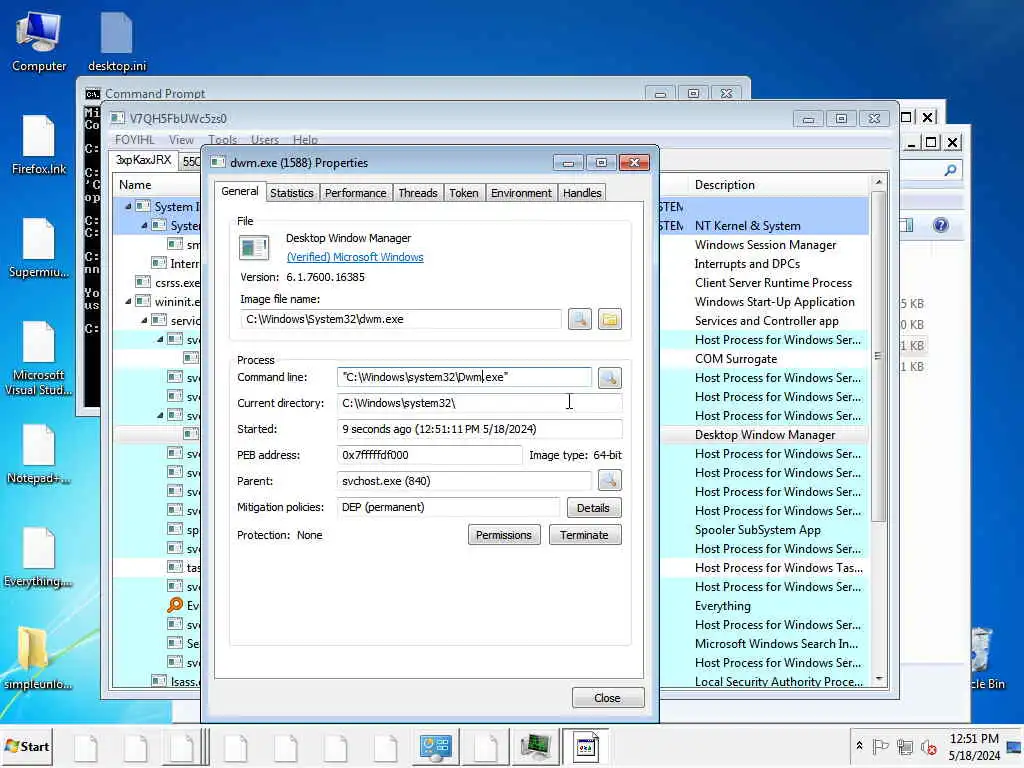Click the Started time field
This screenshot has width=1024, height=768.
tap(479, 429)
